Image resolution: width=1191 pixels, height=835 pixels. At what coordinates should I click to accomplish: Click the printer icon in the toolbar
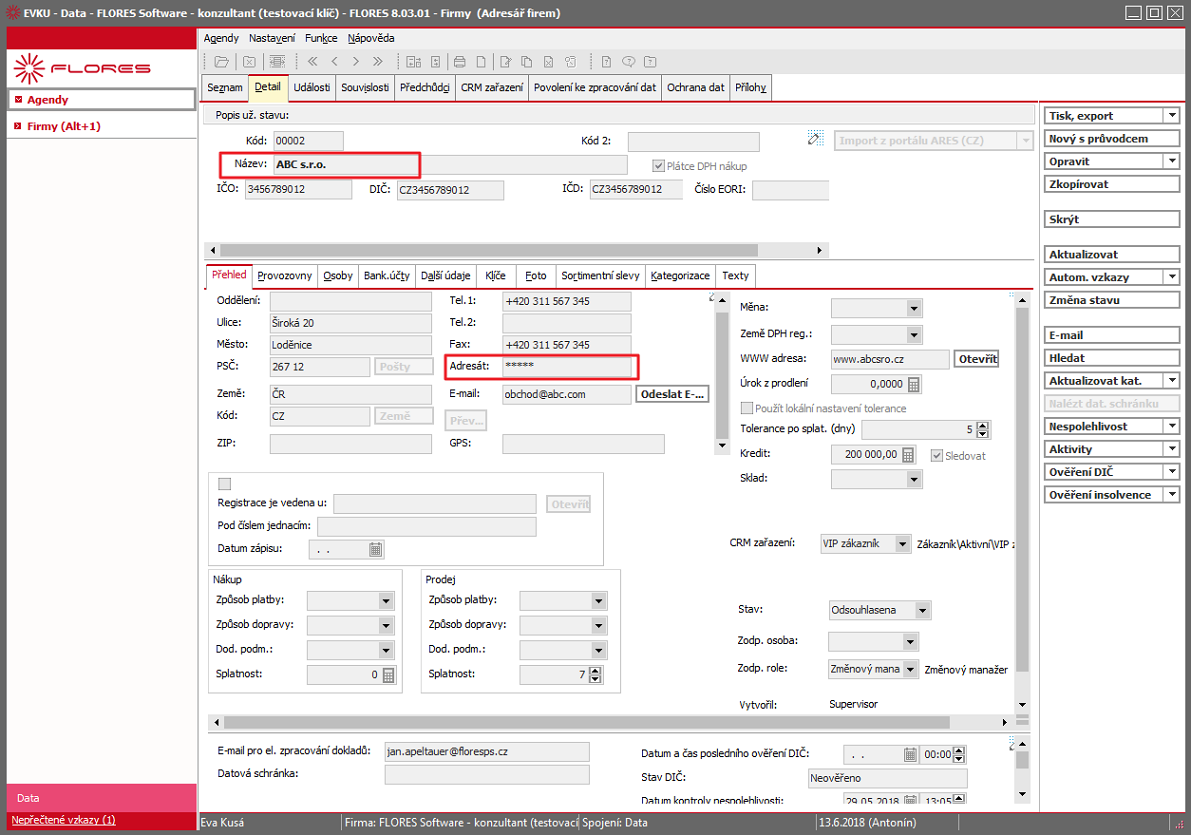(460, 62)
